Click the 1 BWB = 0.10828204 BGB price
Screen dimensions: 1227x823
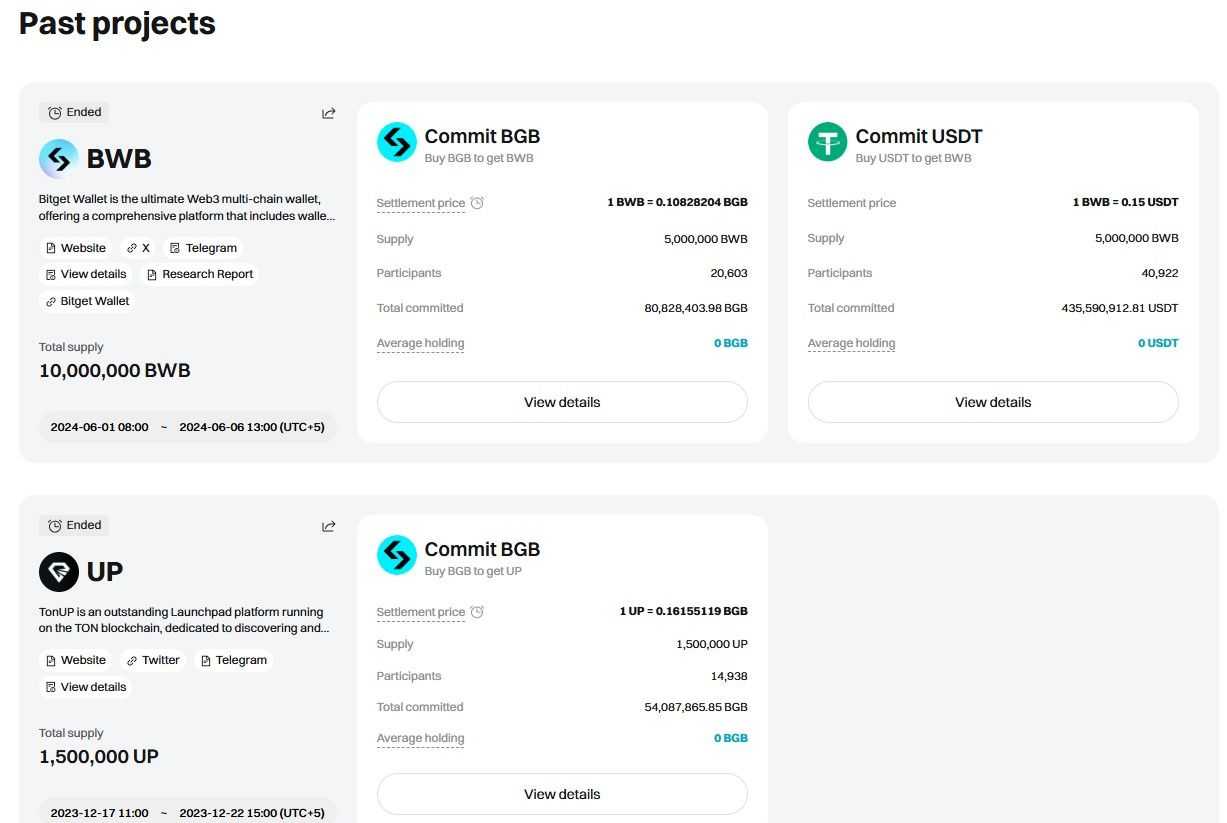pos(677,202)
